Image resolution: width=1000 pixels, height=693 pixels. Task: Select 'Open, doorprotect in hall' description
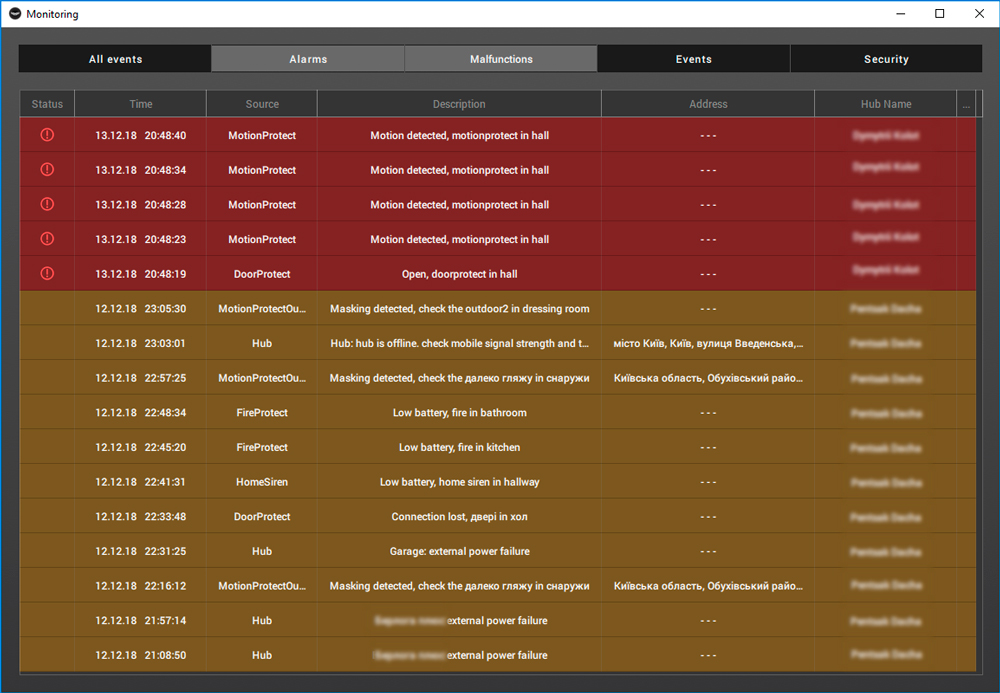[x=459, y=274]
